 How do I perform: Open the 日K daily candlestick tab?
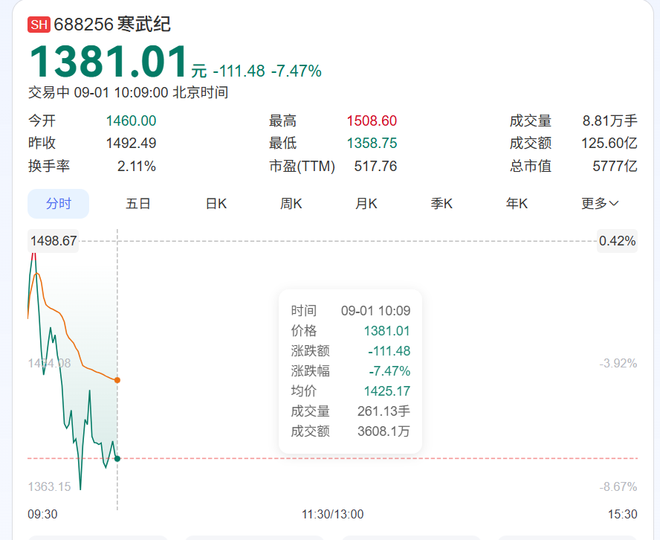[x=216, y=203]
